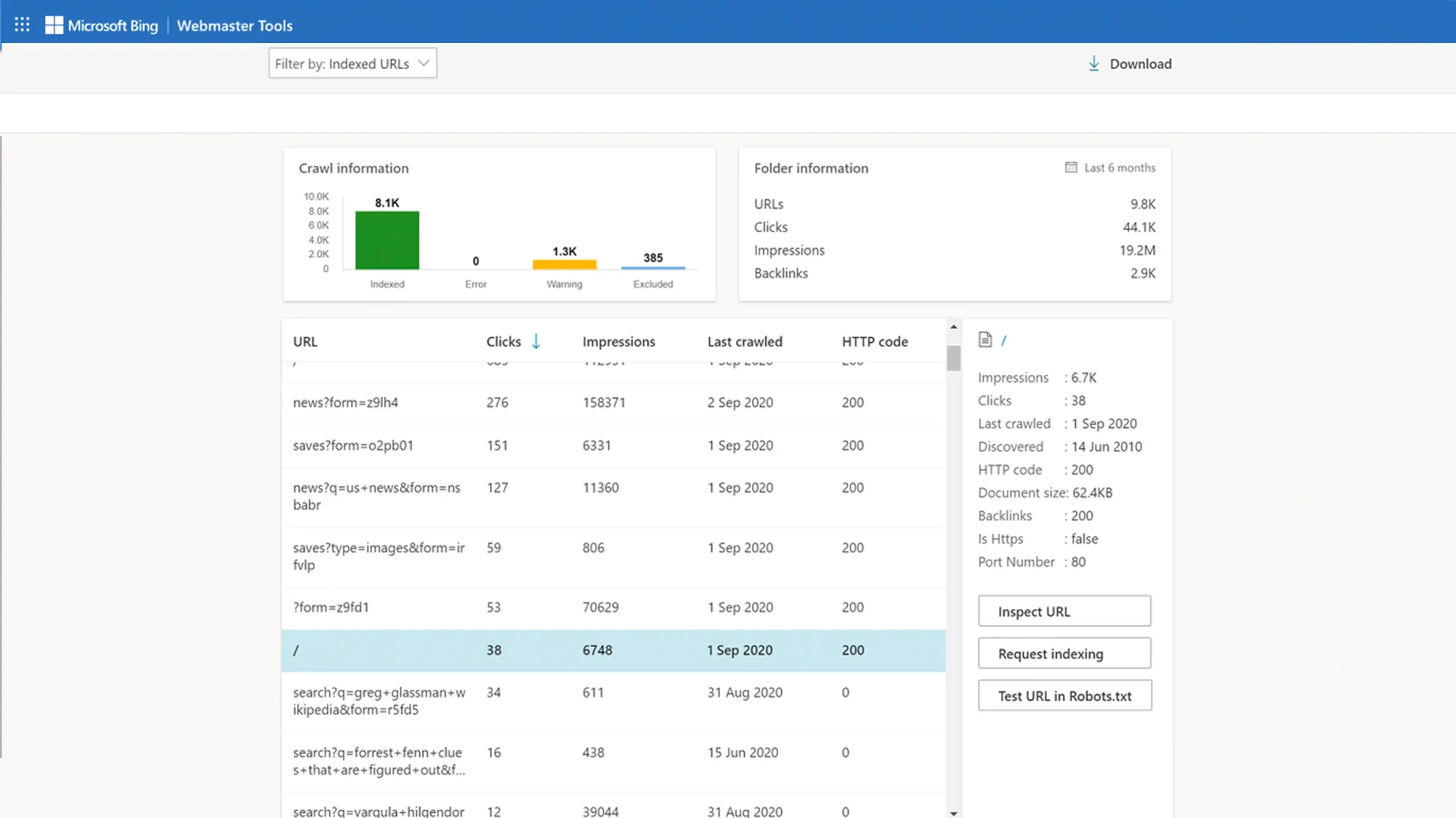1456x818 pixels.
Task: Click the table scrollbar up arrow
Action: (x=954, y=327)
